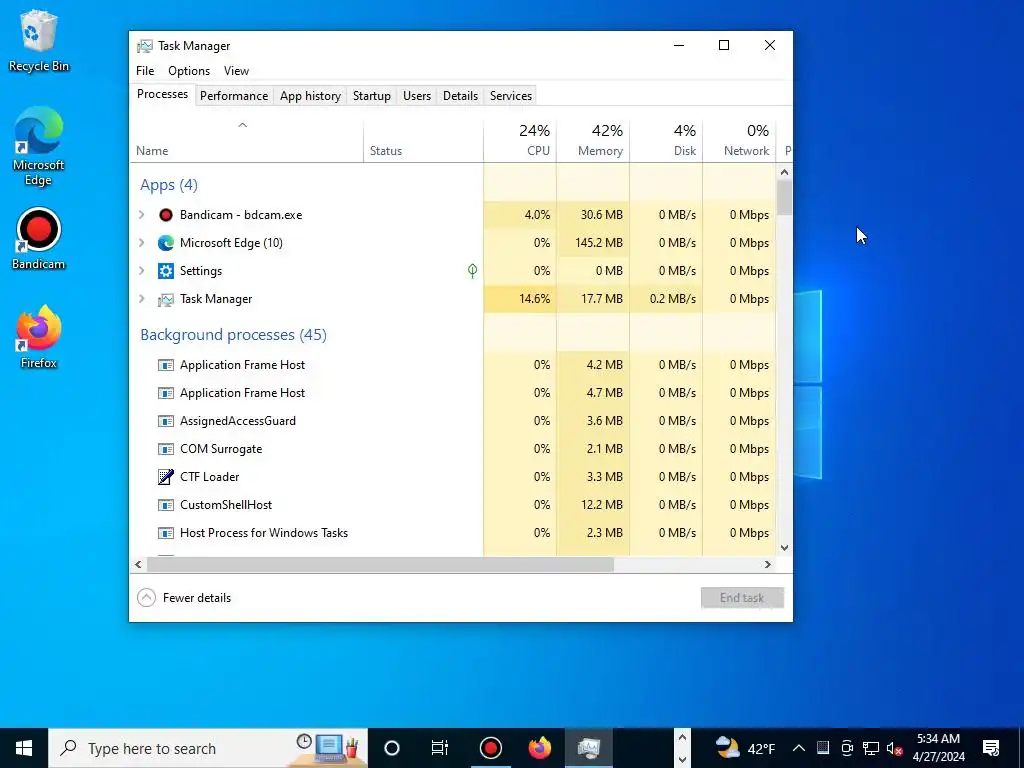The height and width of the screenshot is (768, 1024).
Task: Open the Options menu
Action: 189,71
